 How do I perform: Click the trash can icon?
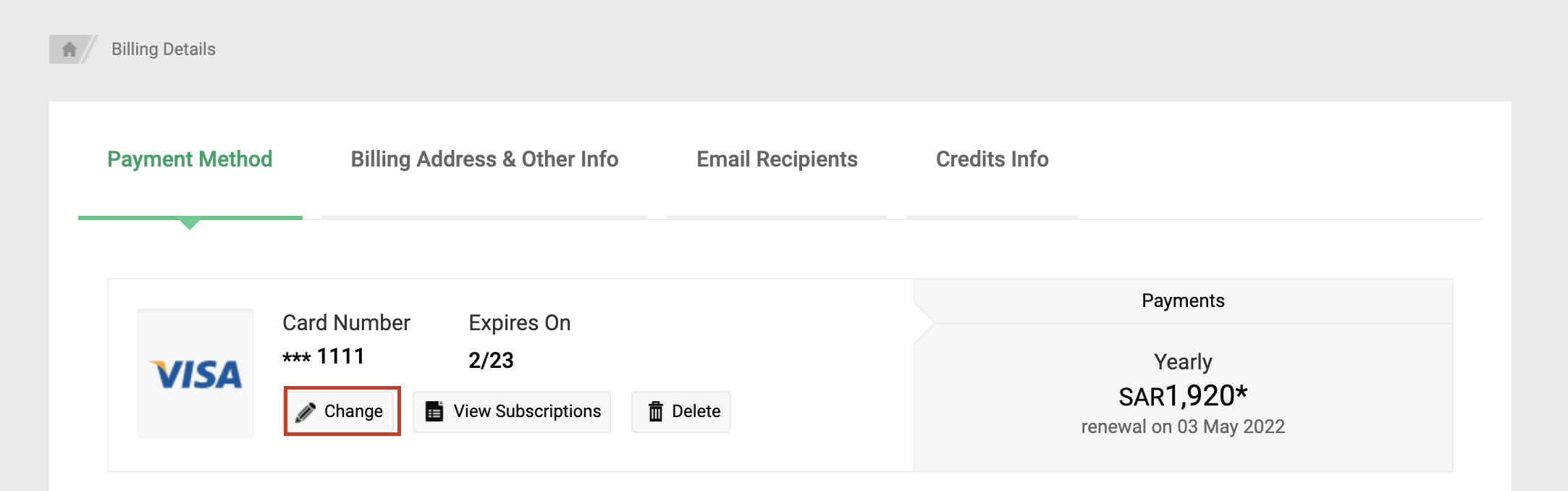coord(656,411)
